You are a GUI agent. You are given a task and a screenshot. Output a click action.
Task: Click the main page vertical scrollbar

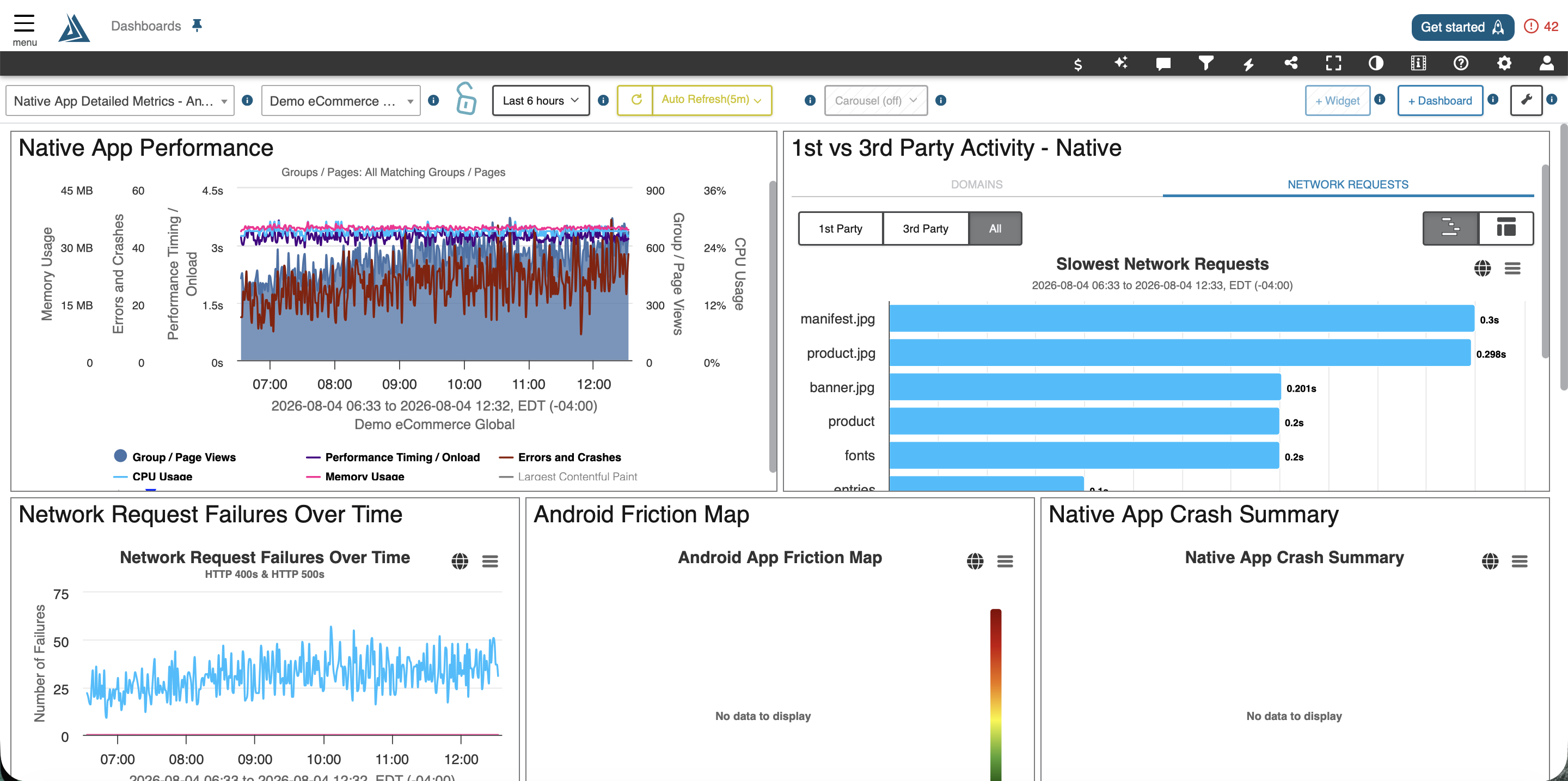[x=1563, y=257]
